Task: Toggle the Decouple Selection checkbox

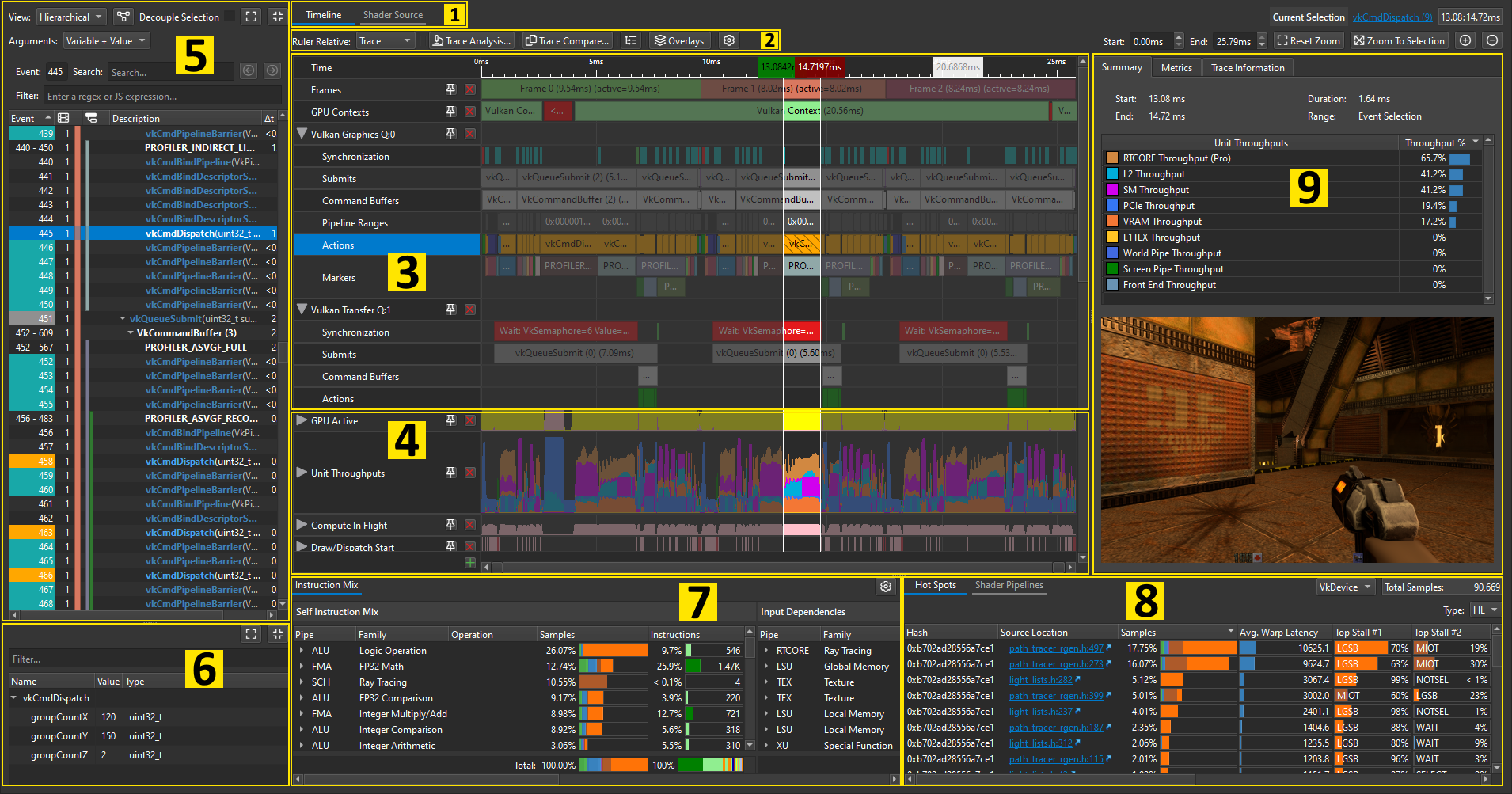Action: tap(229, 17)
